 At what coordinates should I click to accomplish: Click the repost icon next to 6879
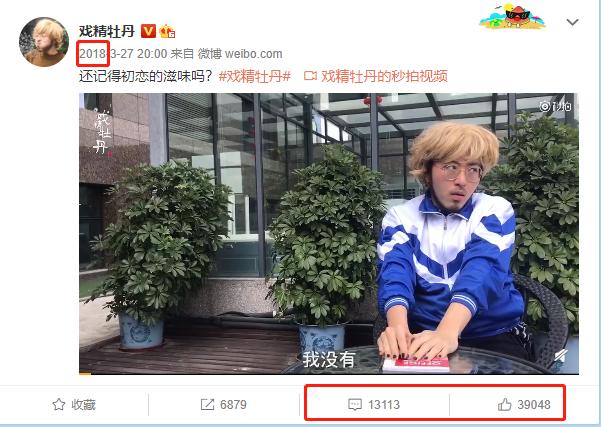tap(207, 404)
